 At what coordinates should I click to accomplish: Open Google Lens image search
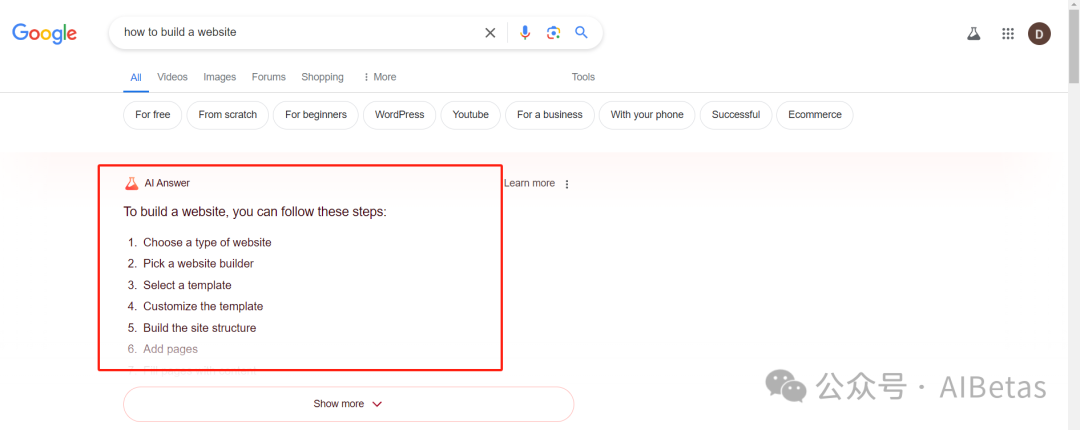[x=553, y=33]
